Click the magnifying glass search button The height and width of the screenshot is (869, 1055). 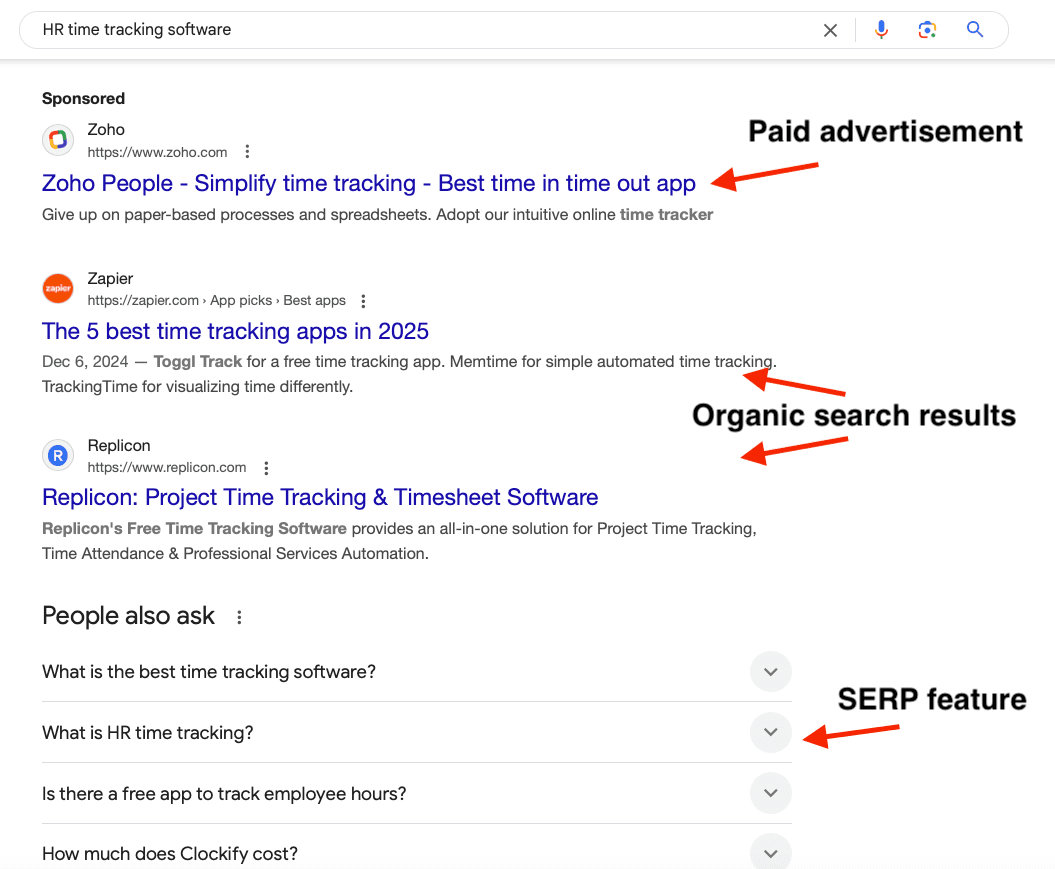tap(975, 30)
